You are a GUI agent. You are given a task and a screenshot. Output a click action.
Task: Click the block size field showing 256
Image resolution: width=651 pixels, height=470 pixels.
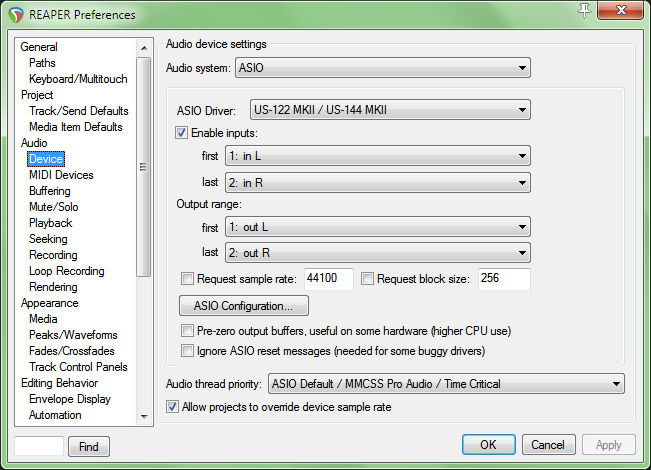504,279
